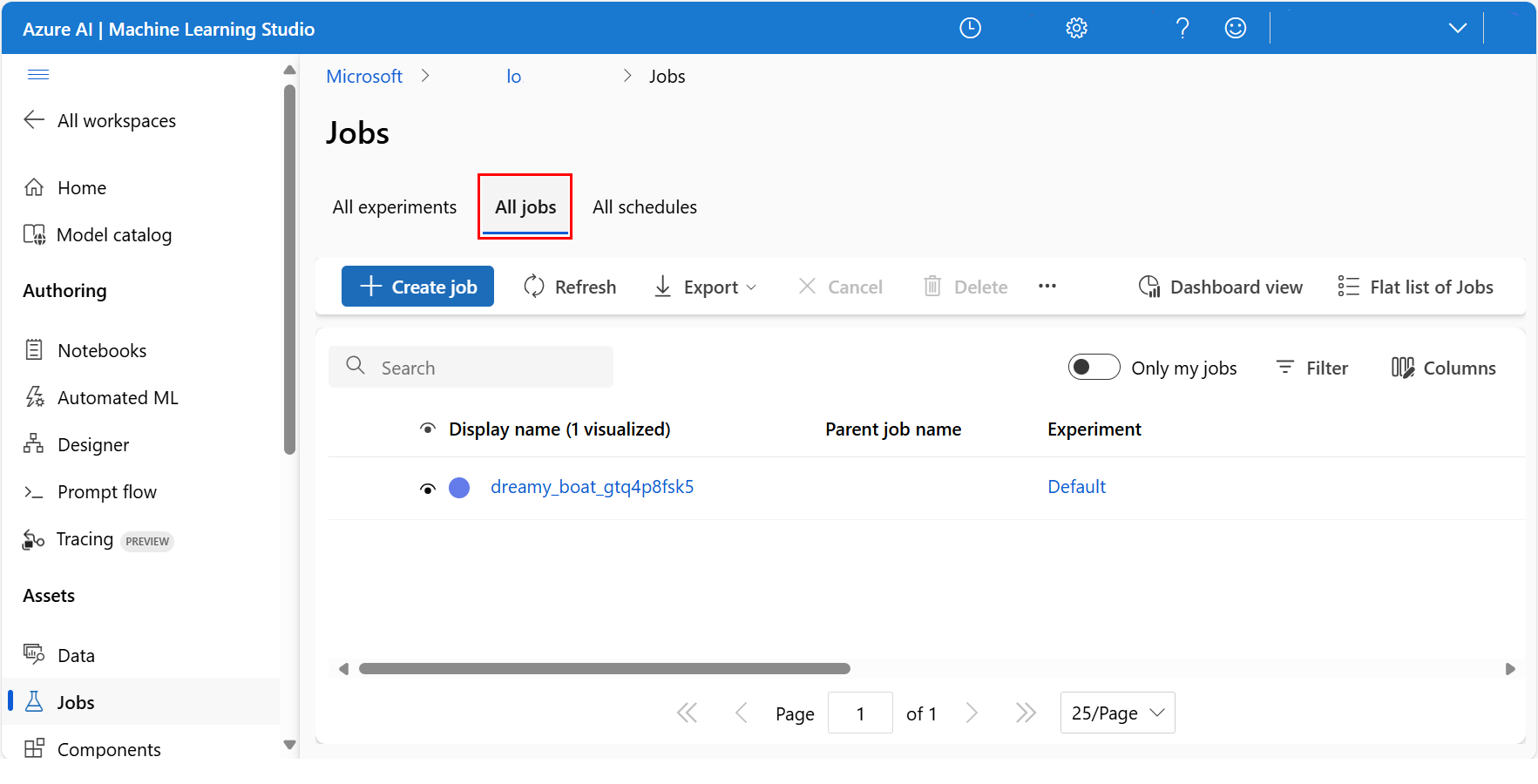Toggle visibility eye for dreamy_boat_gtq4p8fsk5 job
This screenshot has width=1538, height=784.
coord(427,489)
